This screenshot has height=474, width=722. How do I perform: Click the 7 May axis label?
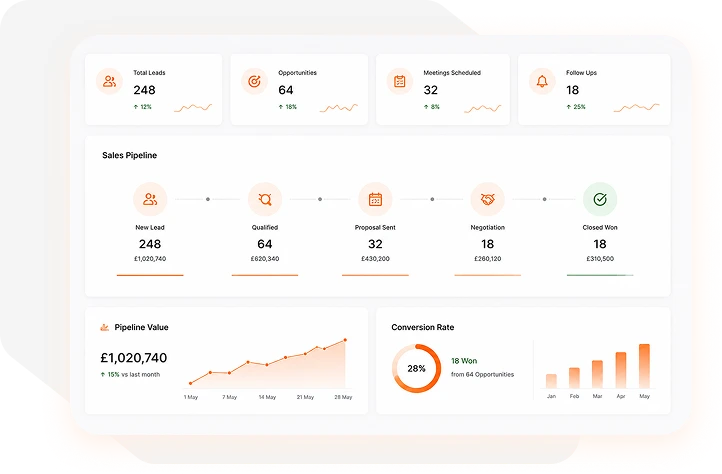pyautogui.click(x=229, y=397)
